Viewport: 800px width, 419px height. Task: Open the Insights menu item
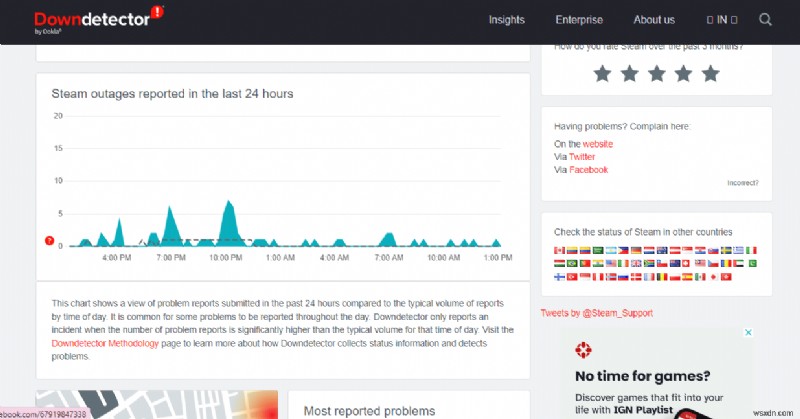tap(507, 20)
